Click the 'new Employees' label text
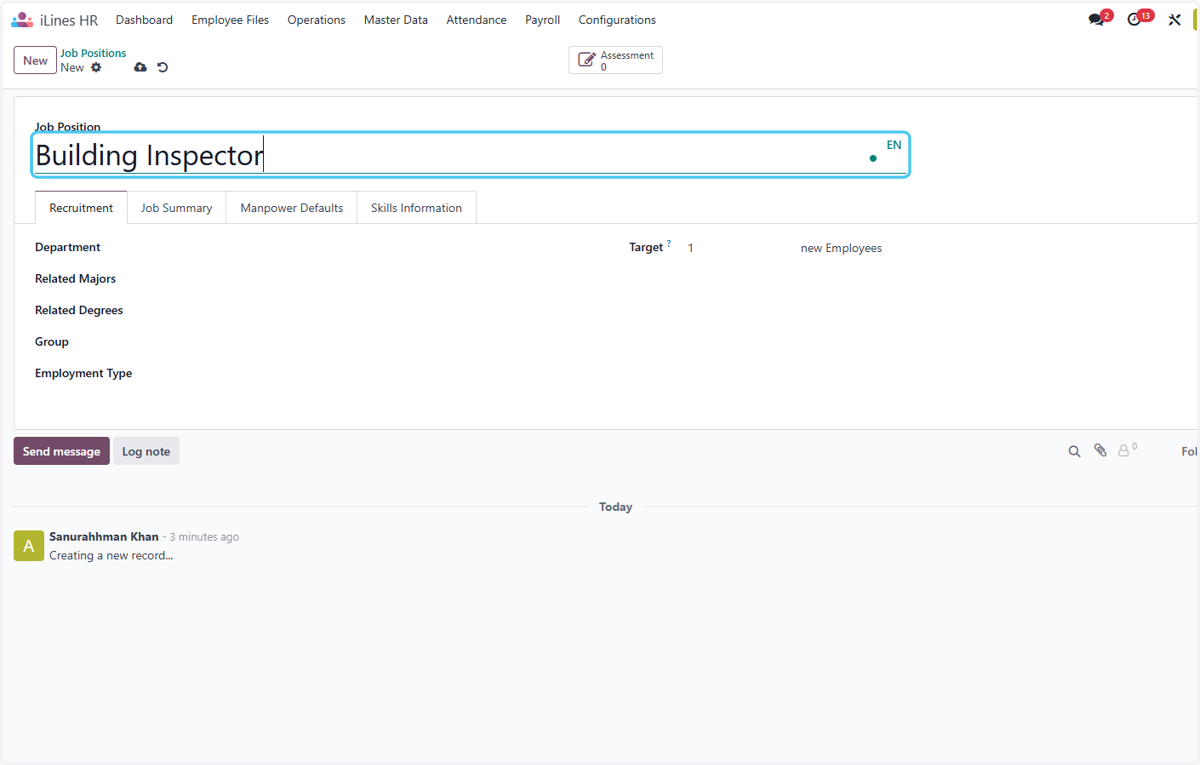The image size is (1200, 765). (841, 248)
